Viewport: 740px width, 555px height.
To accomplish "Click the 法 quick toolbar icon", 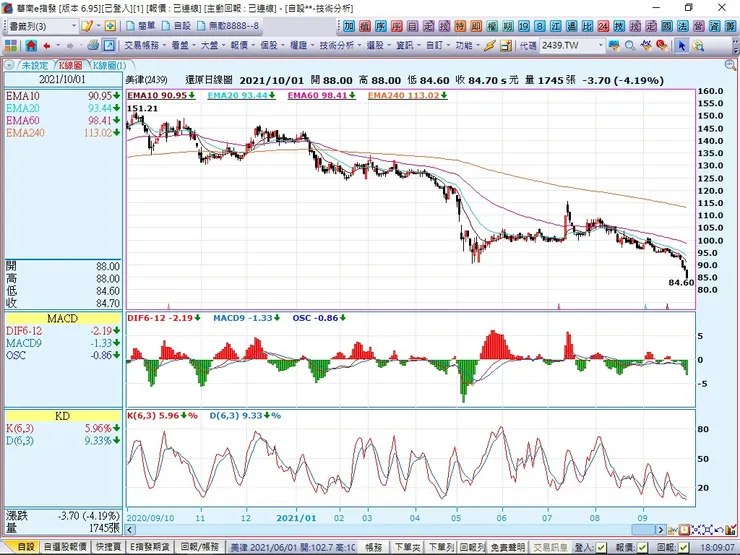I will (683, 26).
